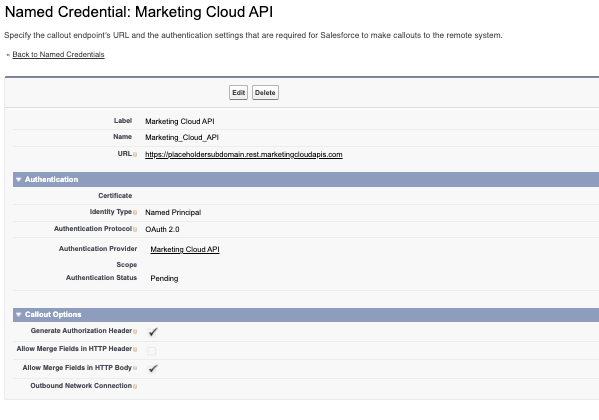Screen dimensions: 599x420
Task: Click help icon beside Allow Merge Fields in HTTP Body
Action: click(135, 368)
